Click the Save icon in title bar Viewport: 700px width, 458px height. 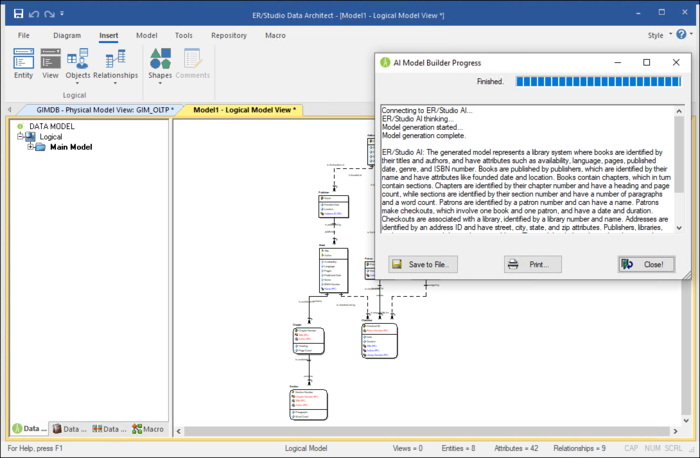(x=18, y=14)
